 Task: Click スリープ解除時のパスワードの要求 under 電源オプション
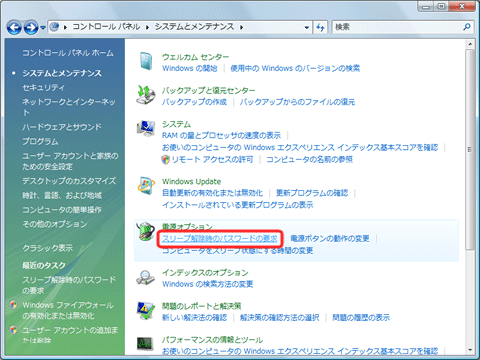point(220,238)
